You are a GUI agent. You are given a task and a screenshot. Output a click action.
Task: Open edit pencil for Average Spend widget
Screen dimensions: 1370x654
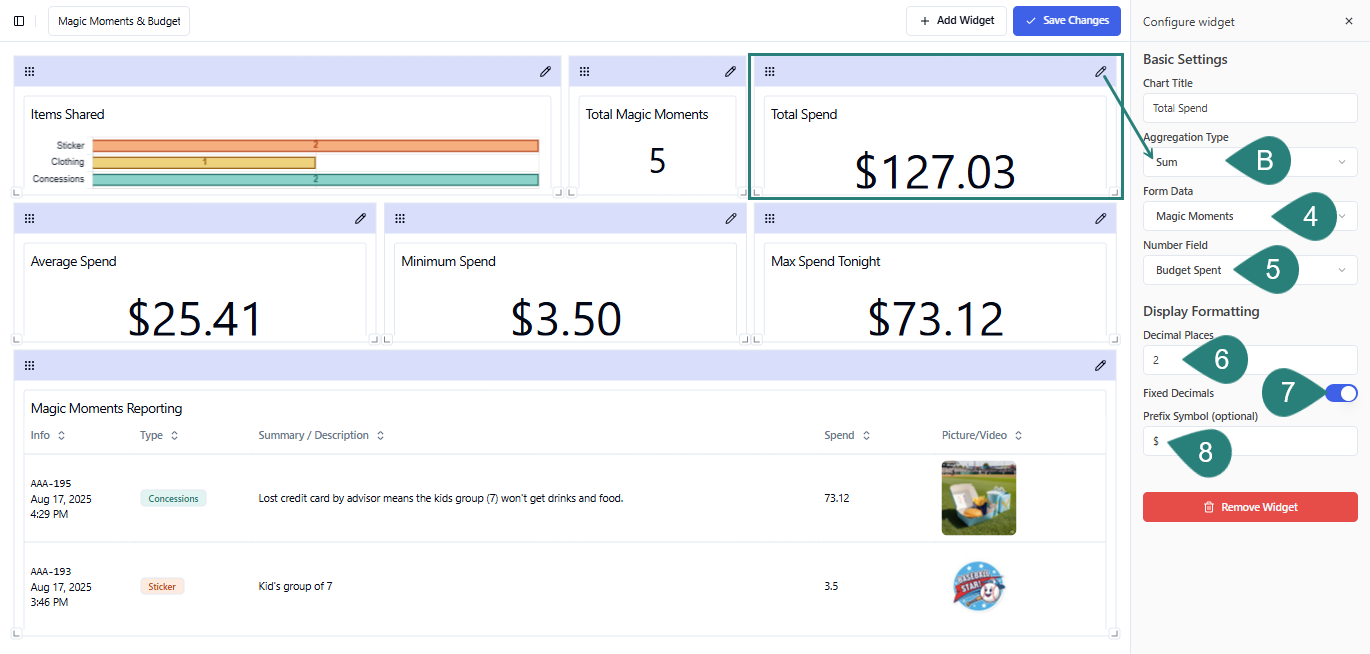(360, 218)
